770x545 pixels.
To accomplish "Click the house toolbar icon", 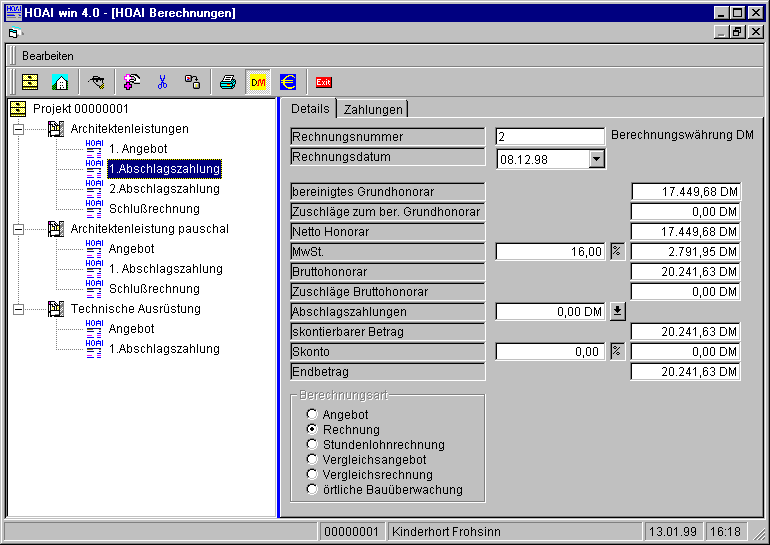I will tap(60, 82).
